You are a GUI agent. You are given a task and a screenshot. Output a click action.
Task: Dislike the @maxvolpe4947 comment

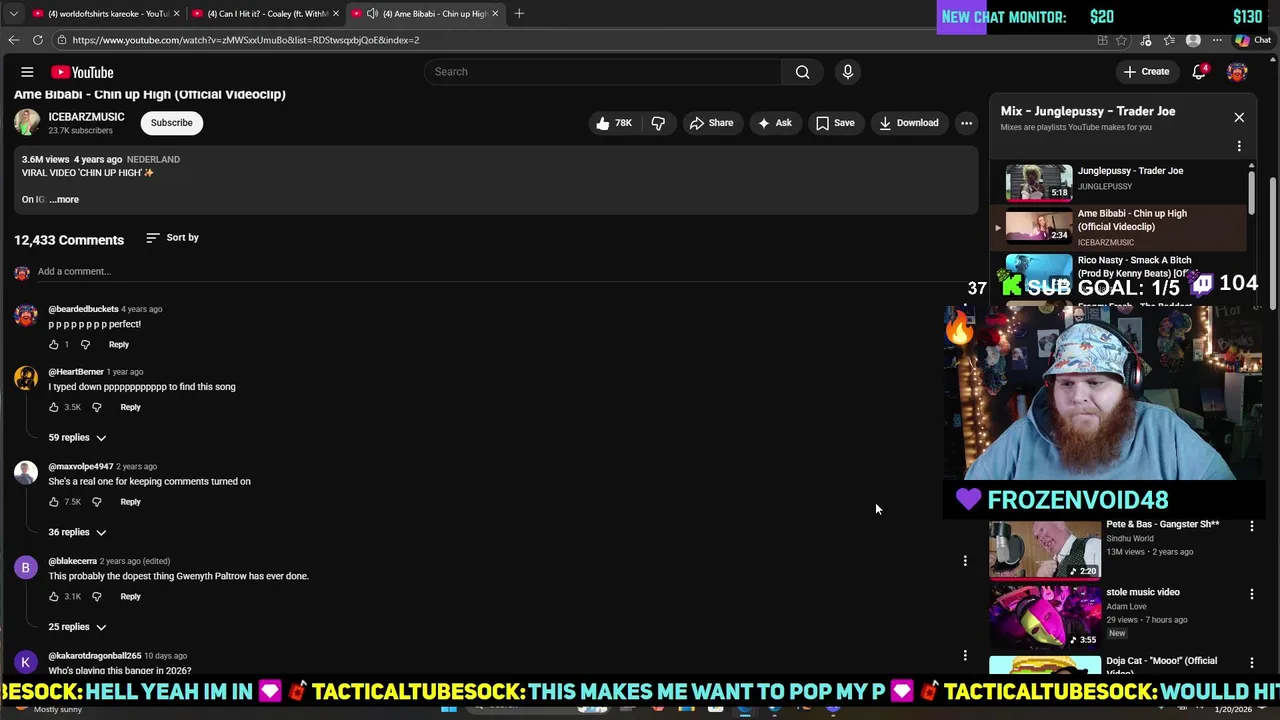tap(97, 502)
